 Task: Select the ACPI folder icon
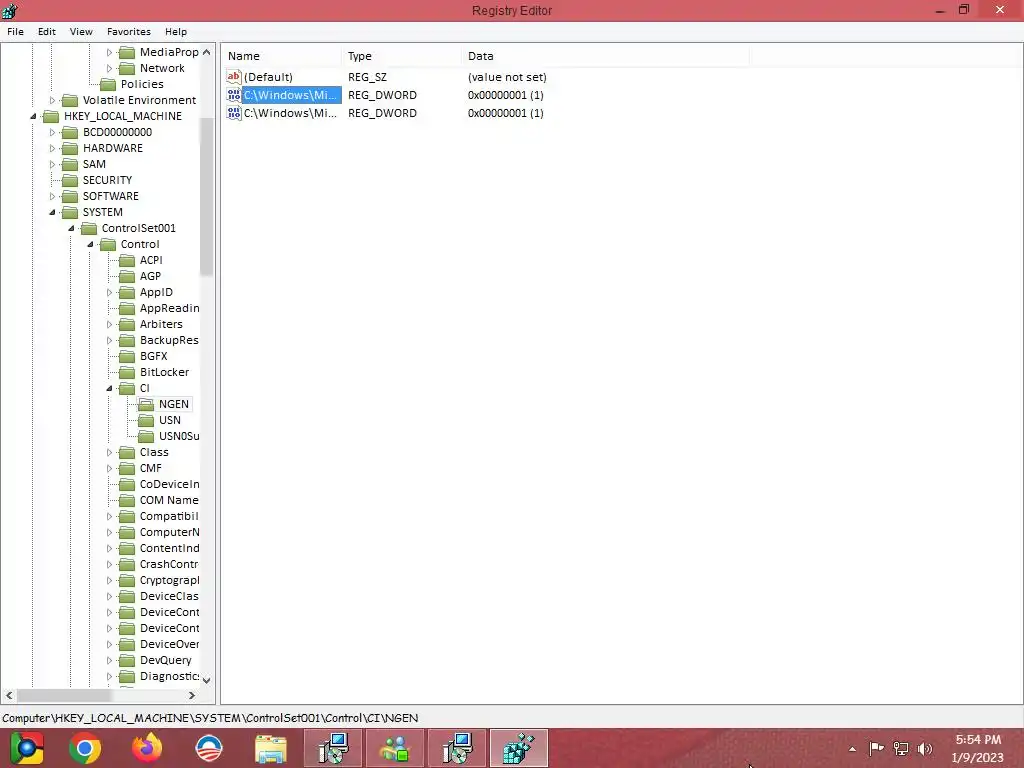[127, 260]
